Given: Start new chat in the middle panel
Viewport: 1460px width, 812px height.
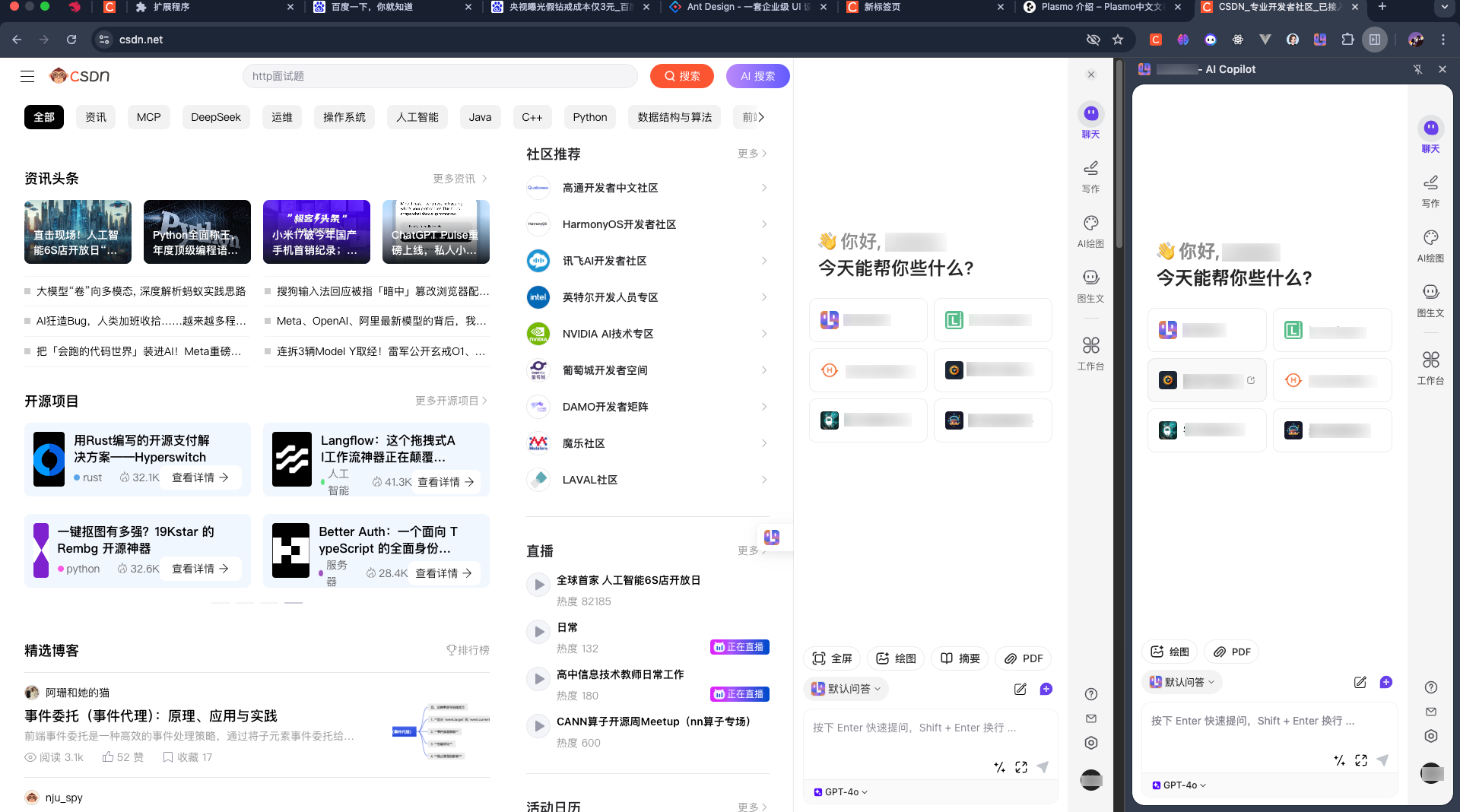Looking at the screenshot, I should (x=1046, y=689).
